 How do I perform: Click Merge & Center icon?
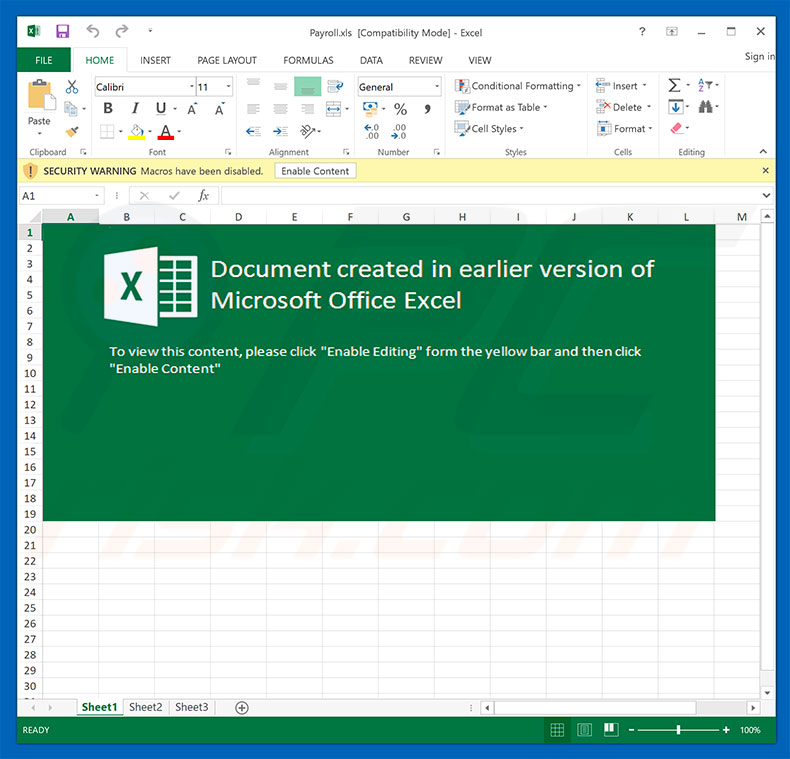click(334, 108)
